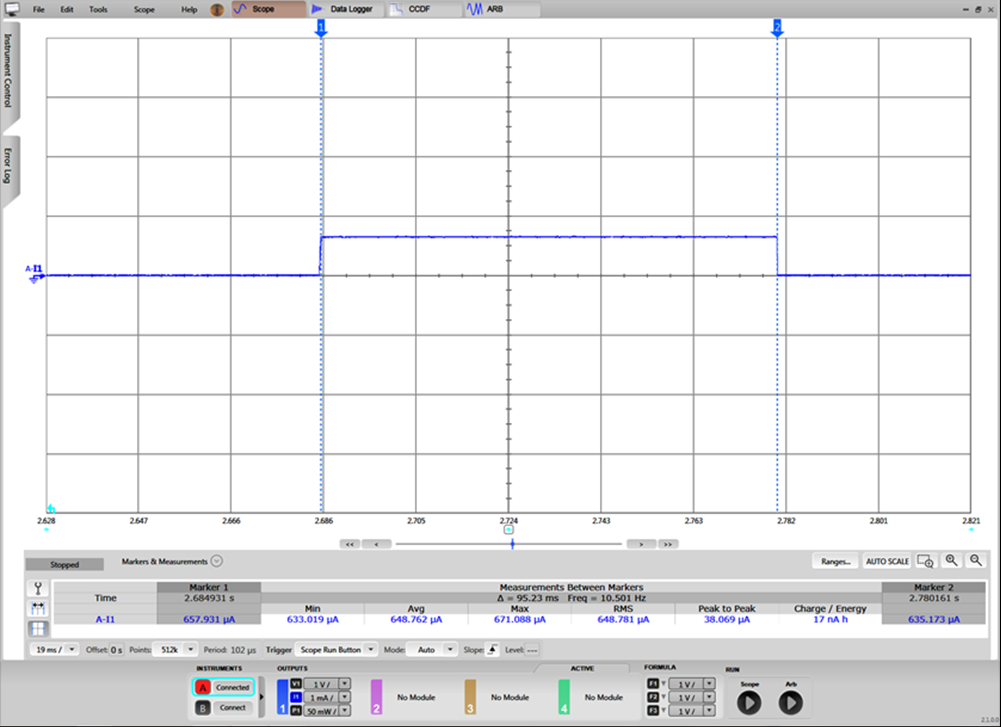Expand the Markers & Measurements chevron

(217, 562)
